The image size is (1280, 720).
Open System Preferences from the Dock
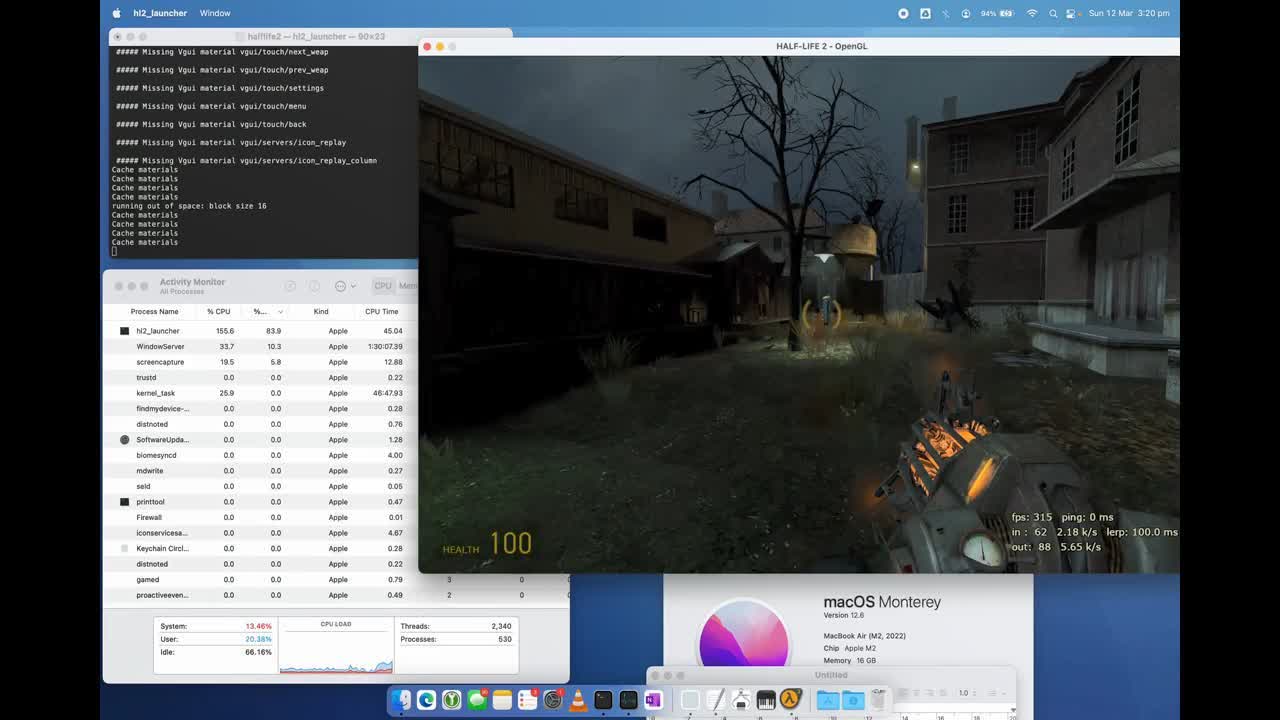tap(553, 700)
